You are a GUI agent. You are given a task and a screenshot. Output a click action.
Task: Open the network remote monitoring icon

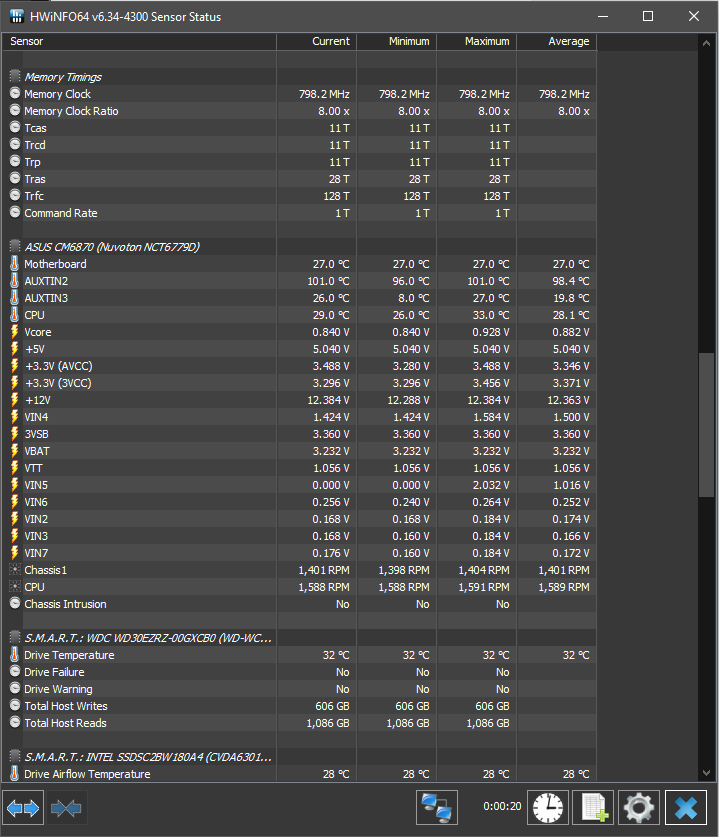[x=437, y=808]
